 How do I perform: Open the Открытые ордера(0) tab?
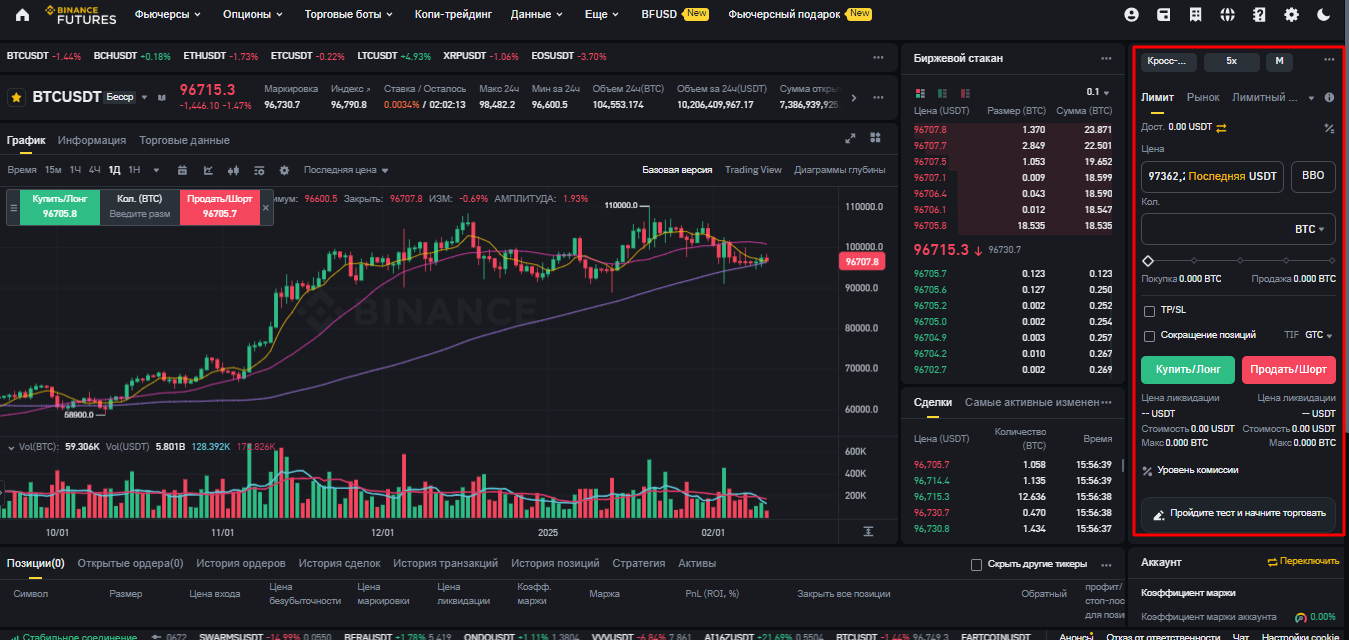(x=130, y=563)
